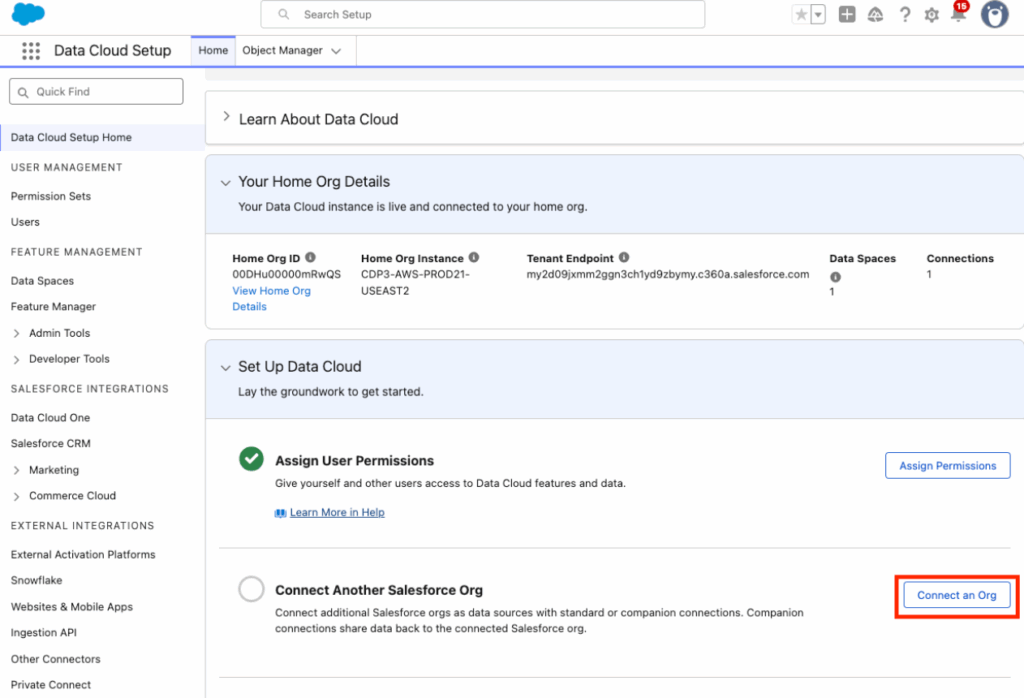Open Global Actions plus icon

[848, 15]
